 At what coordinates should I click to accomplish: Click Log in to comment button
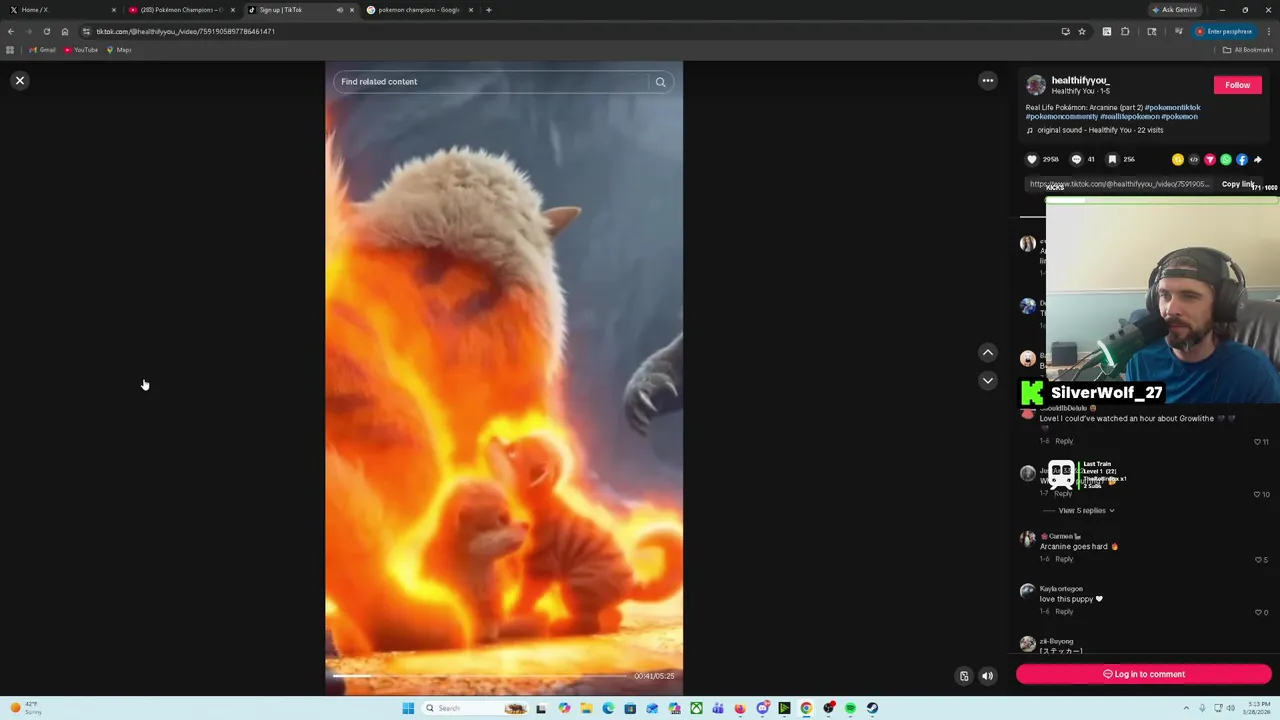tap(1144, 674)
